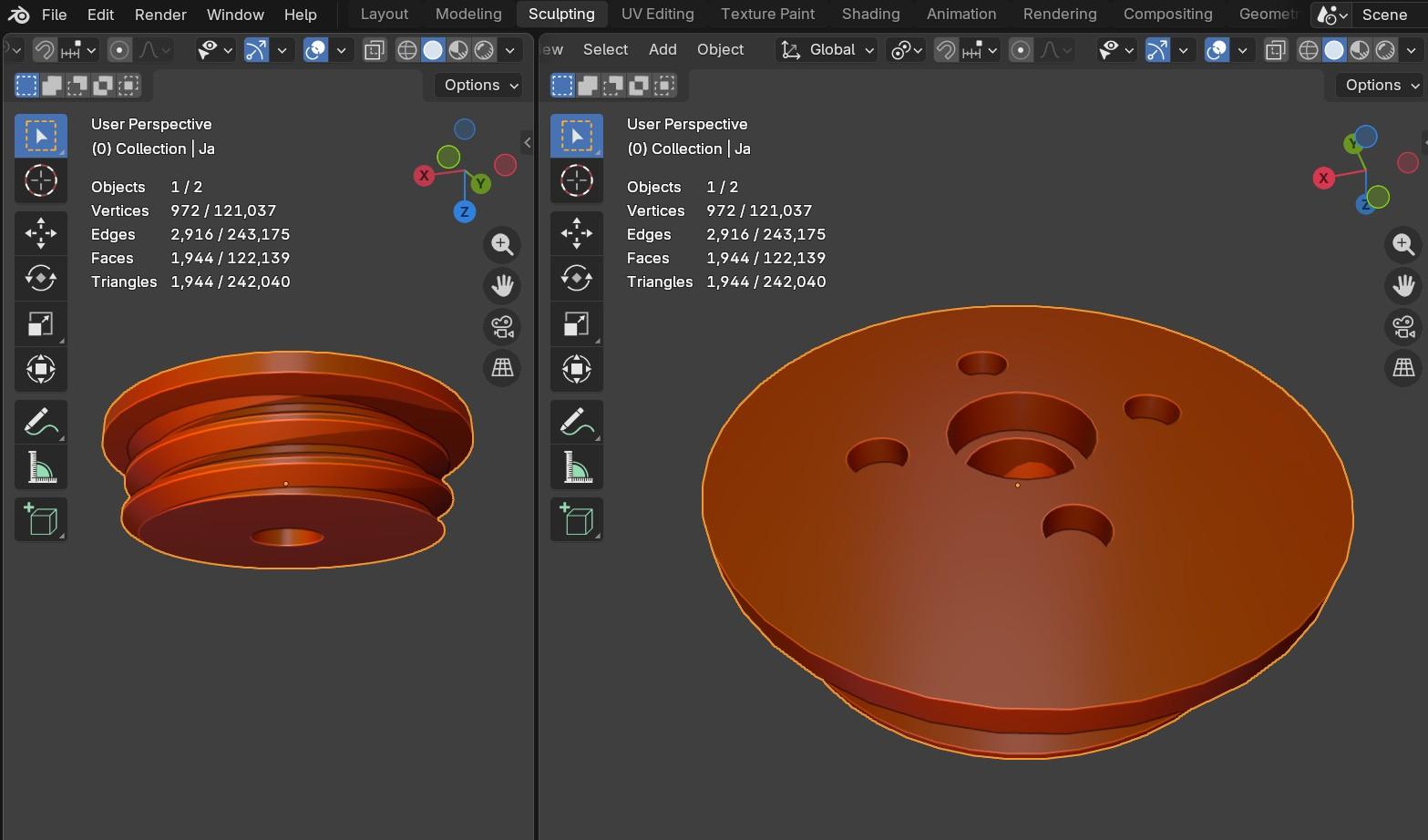Click the camera view icon in the right viewport
The image size is (1428, 840).
click(x=1403, y=326)
